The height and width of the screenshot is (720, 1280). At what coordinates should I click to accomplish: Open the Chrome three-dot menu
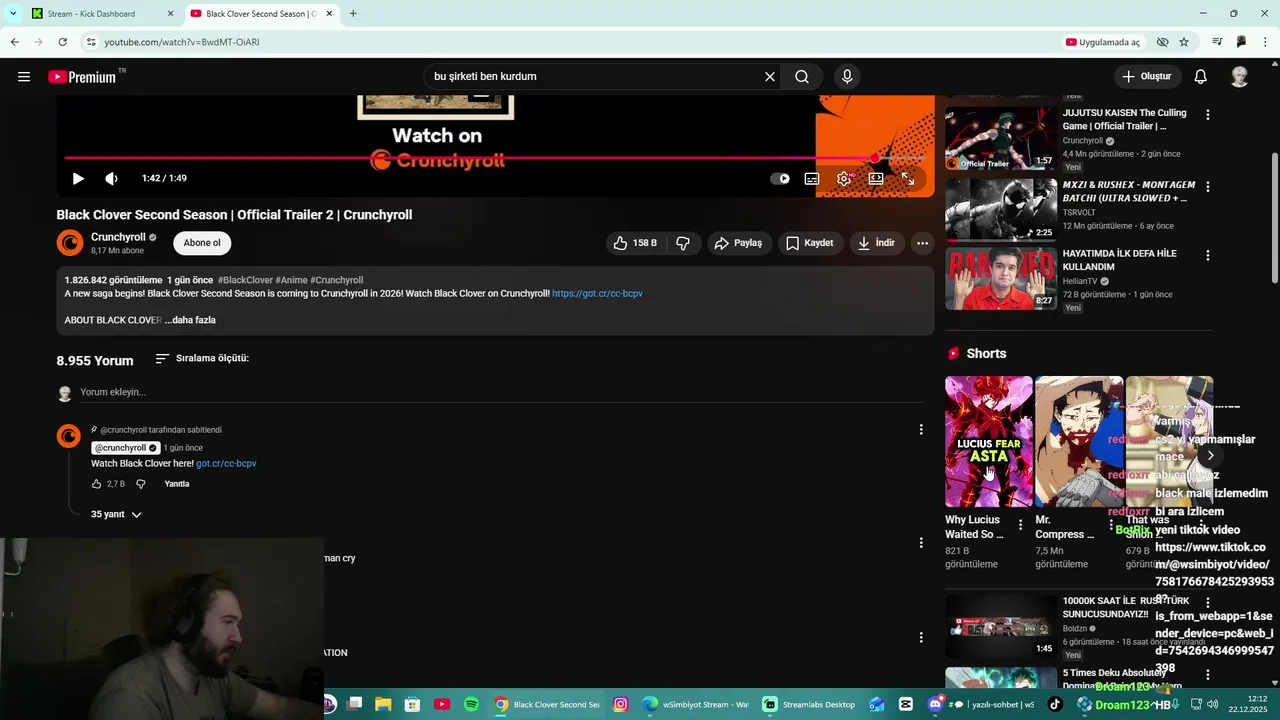(1266, 42)
